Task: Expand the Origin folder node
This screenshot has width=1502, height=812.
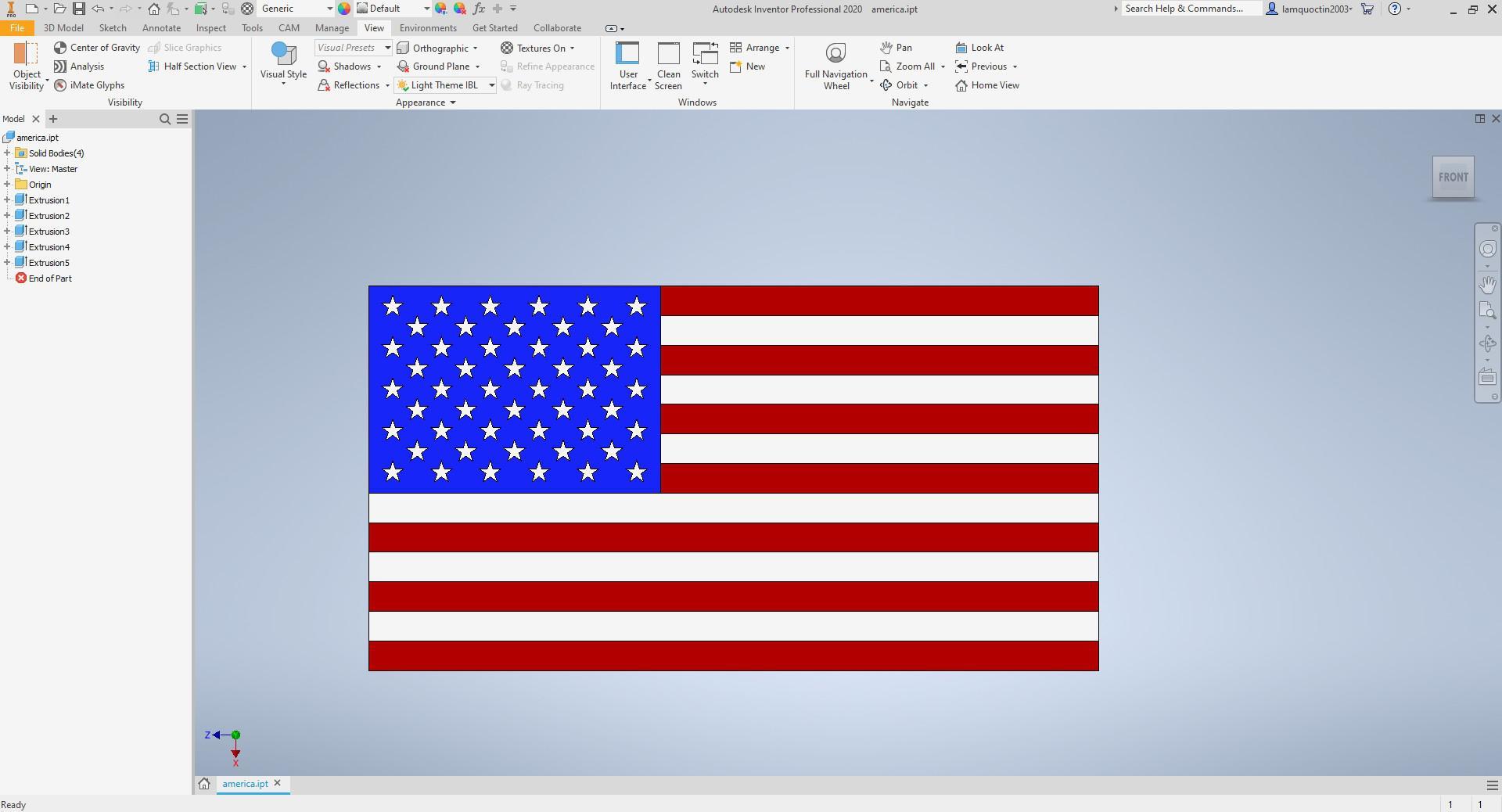Action: [7, 185]
